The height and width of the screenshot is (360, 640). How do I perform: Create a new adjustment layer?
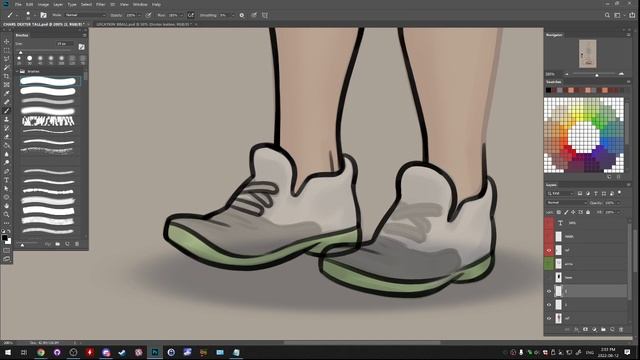[x=594, y=329]
